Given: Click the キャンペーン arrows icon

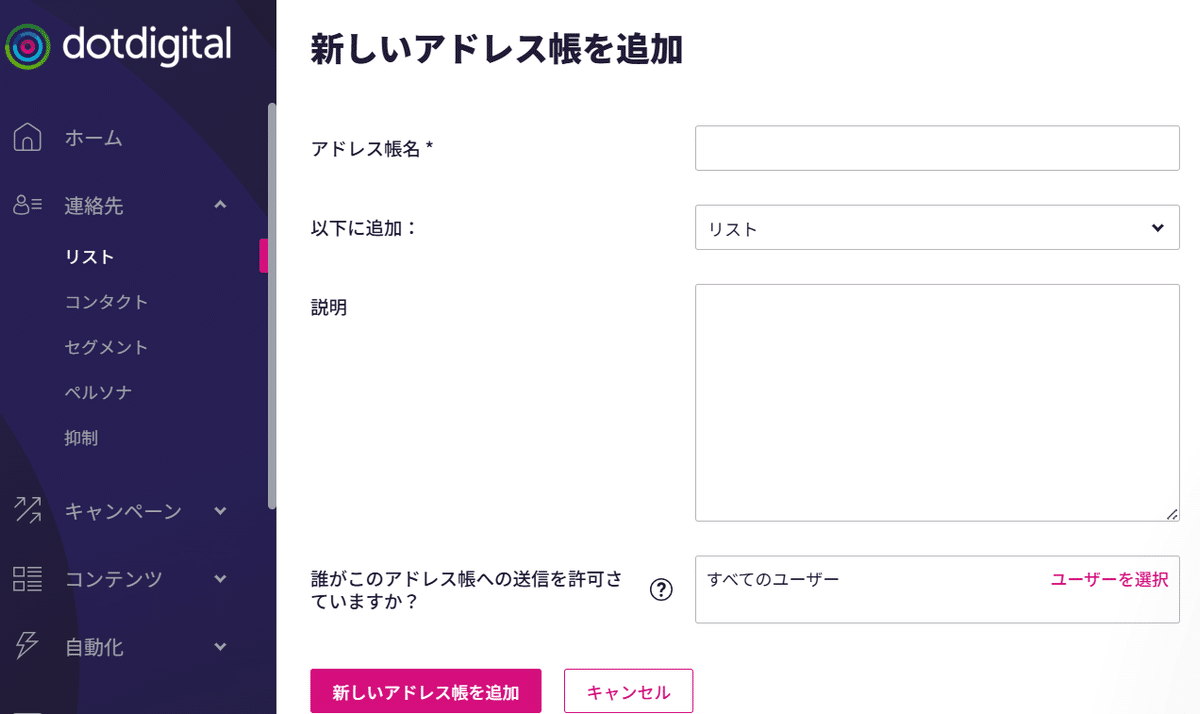Looking at the screenshot, I should 27,510.
